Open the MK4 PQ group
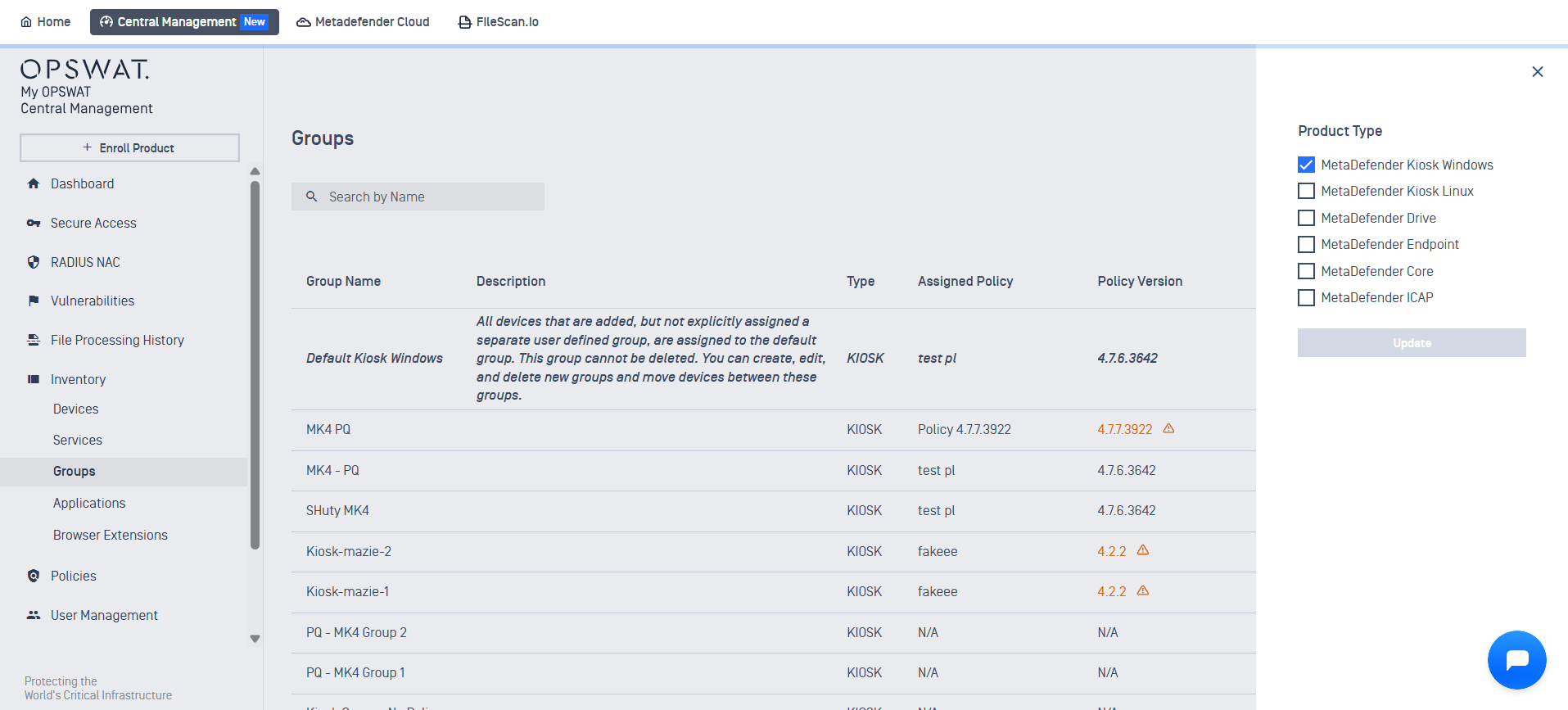The image size is (1568, 710). pos(328,429)
